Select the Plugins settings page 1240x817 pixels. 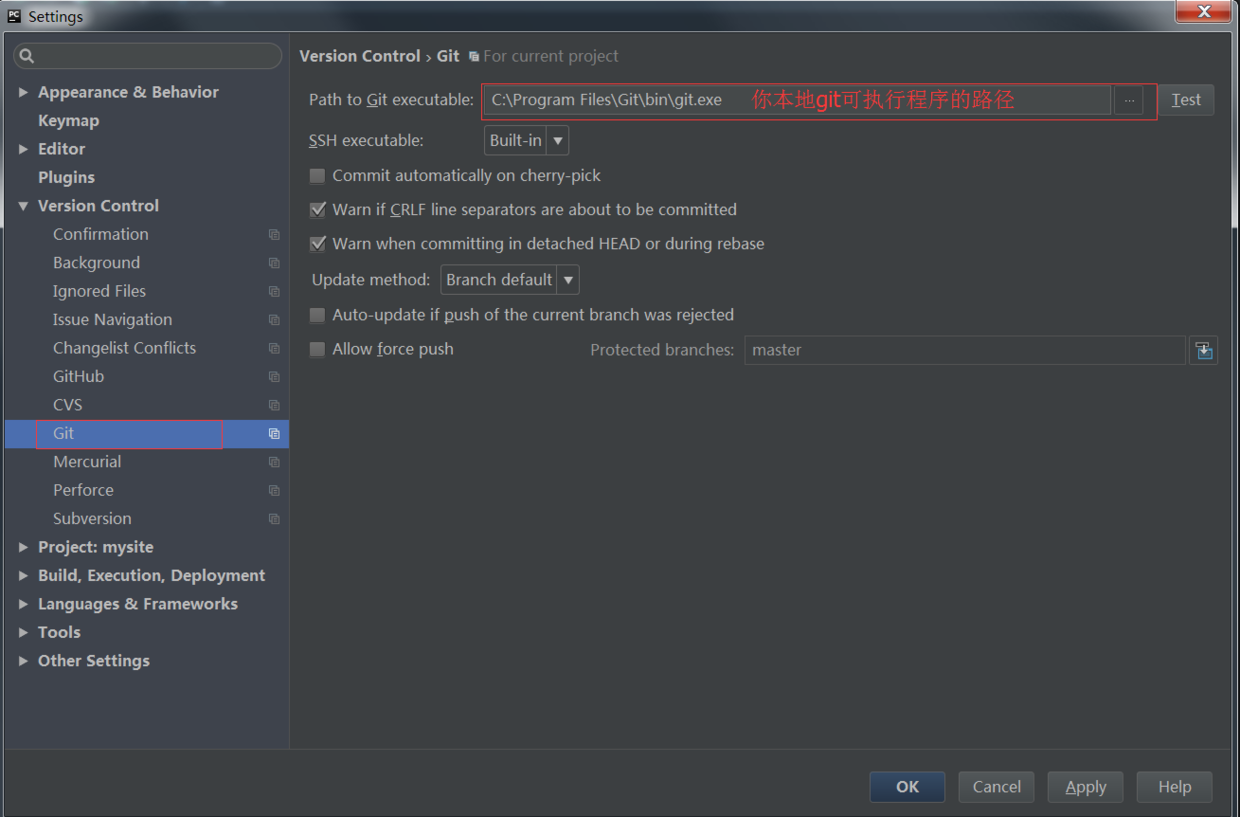click(66, 177)
